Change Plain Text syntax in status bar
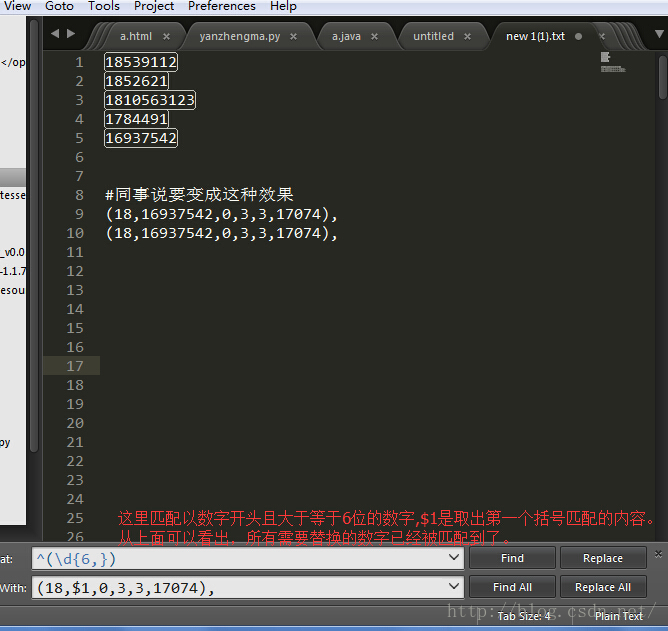Viewport: 668px width, 631px height. pos(619,616)
